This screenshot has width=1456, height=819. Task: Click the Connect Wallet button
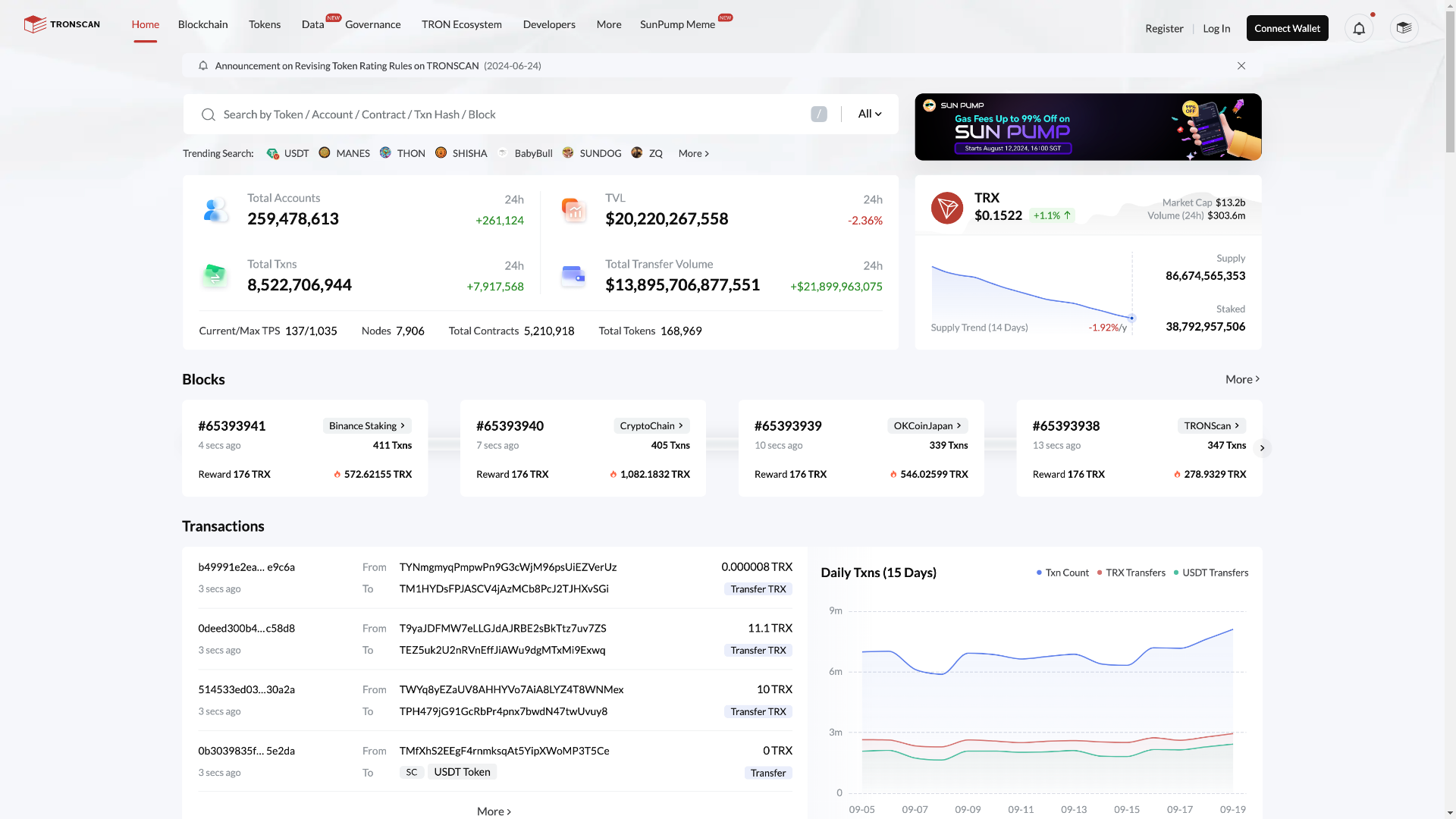coord(1287,28)
